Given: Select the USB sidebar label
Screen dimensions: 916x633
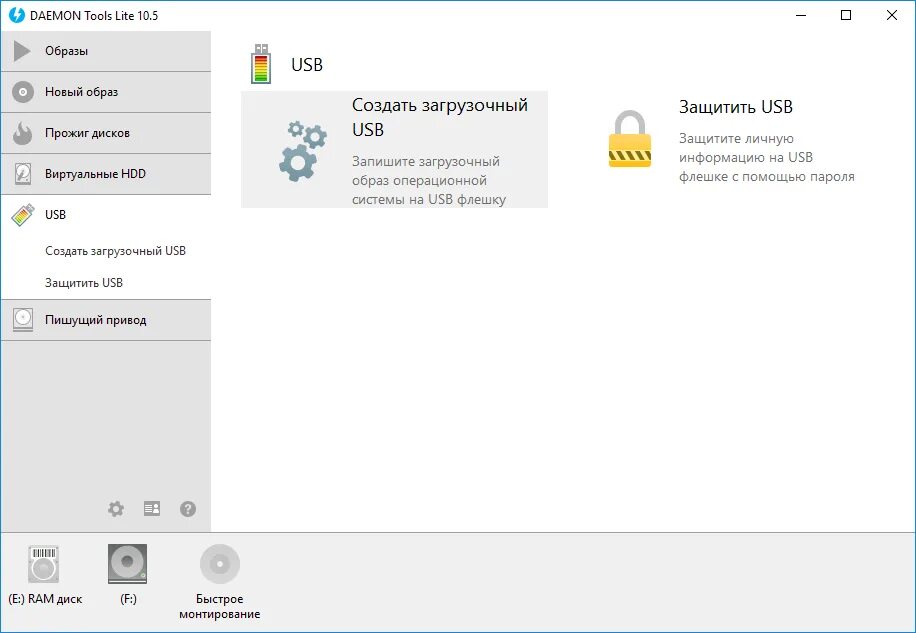Looking at the screenshot, I should click(55, 215).
